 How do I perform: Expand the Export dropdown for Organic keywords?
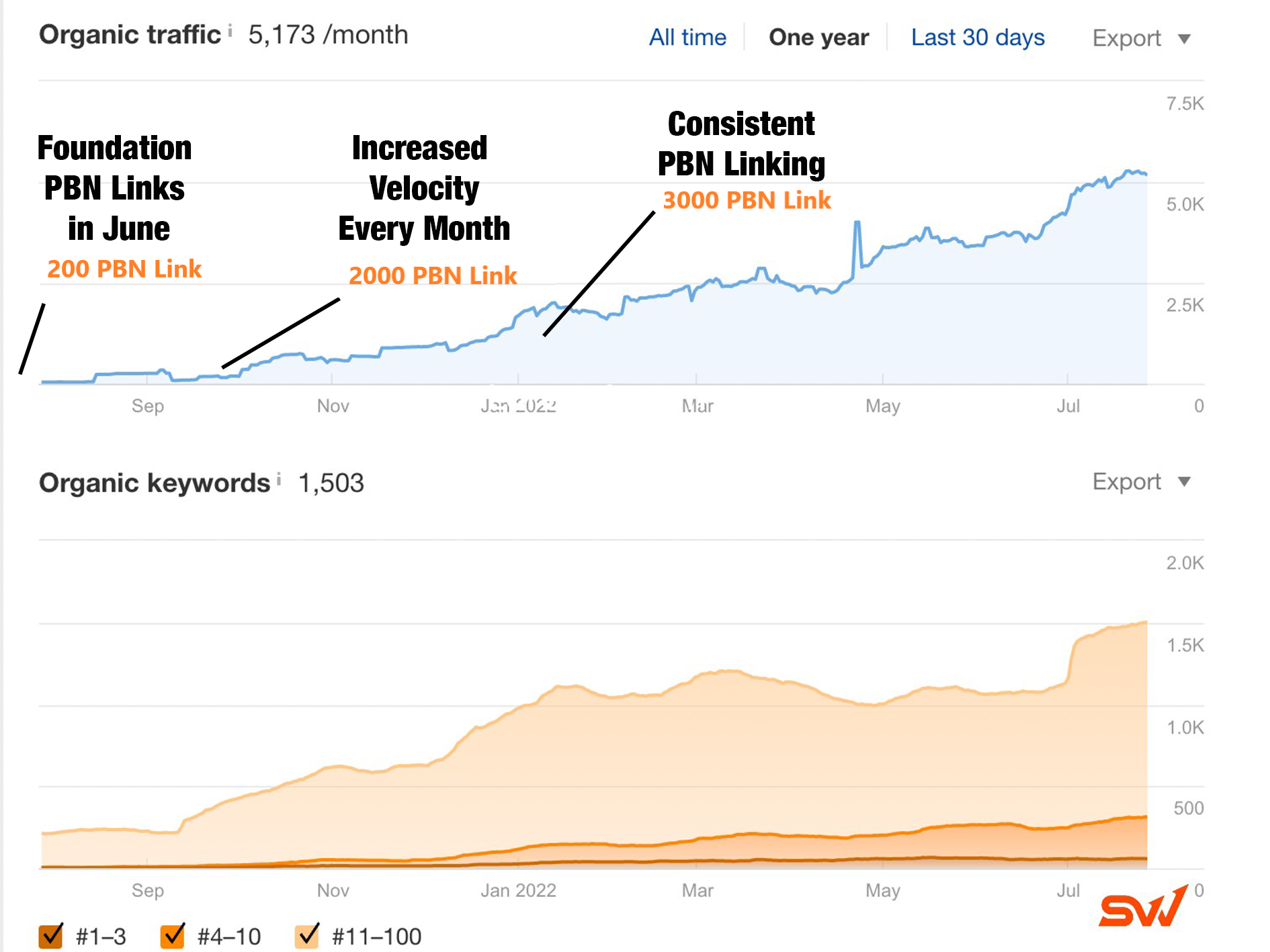1141,482
